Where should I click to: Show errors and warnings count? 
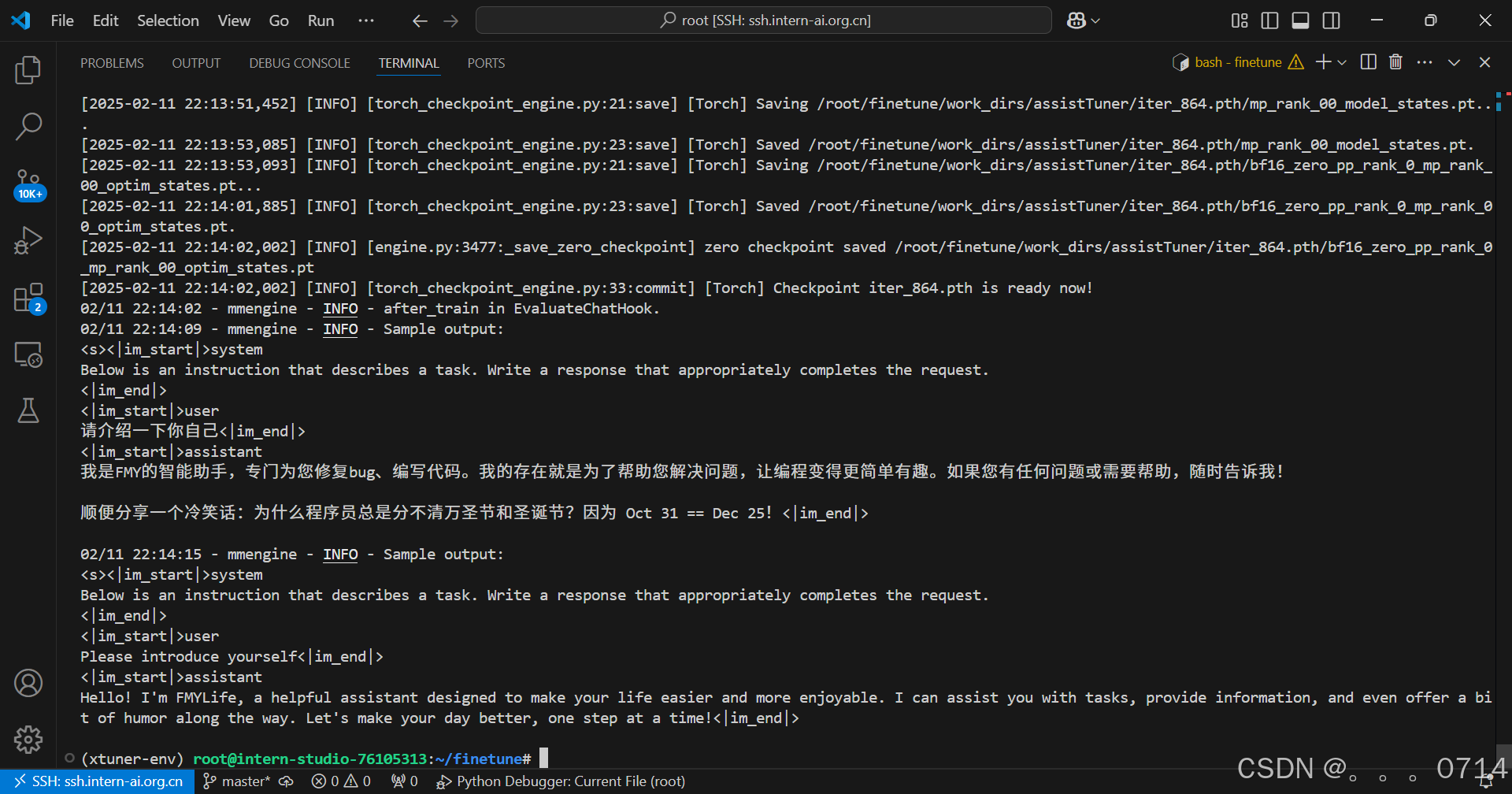[x=341, y=781]
